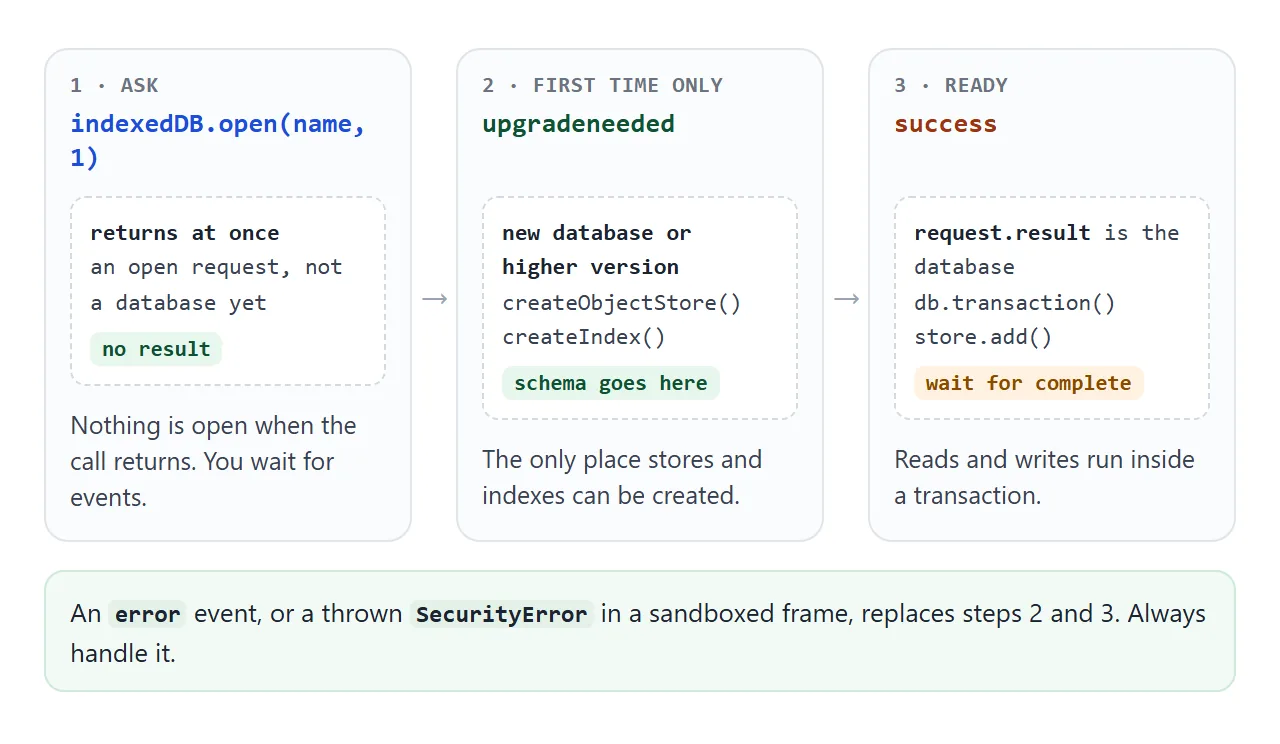Image resolution: width=1280 pixels, height=744 pixels.
Task: Click the "store.add()" code line
Action: pyautogui.click(x=983, y=337)
